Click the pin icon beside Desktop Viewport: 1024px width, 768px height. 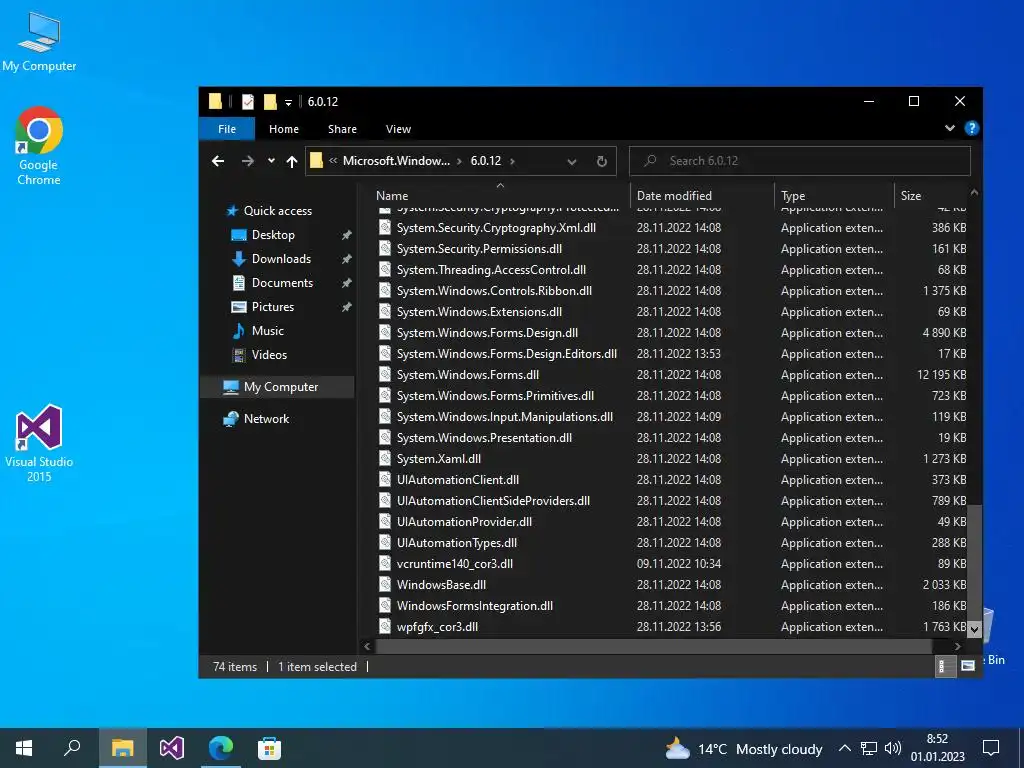coord(346,234)
